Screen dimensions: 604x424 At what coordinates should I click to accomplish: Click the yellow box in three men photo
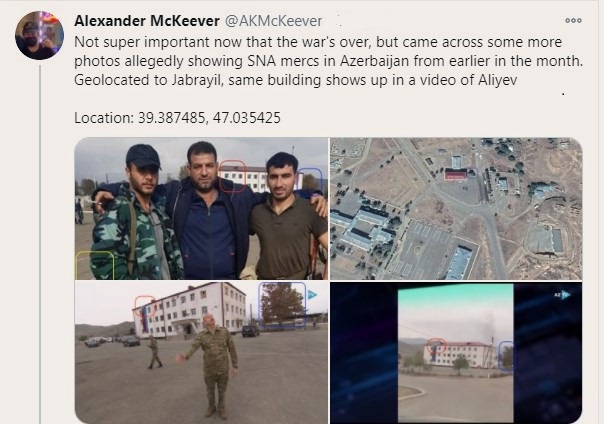pyautogui.click(x=95, y=265)
